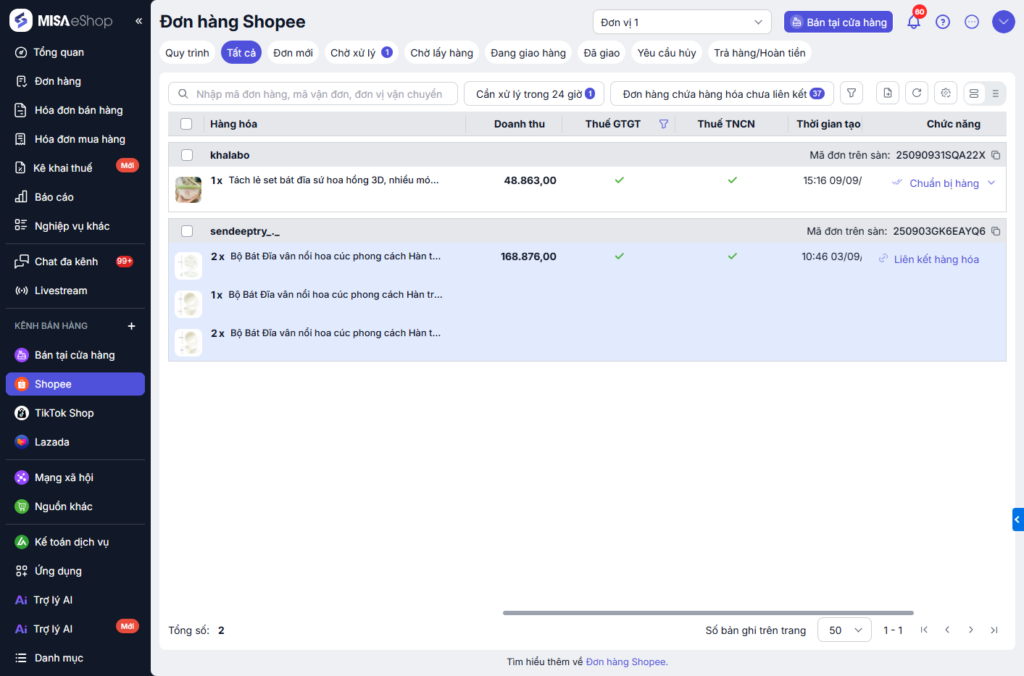Click the Bán tại cửa hàng header button
This screenshot has height=676, width=1024.
point(838,22)
